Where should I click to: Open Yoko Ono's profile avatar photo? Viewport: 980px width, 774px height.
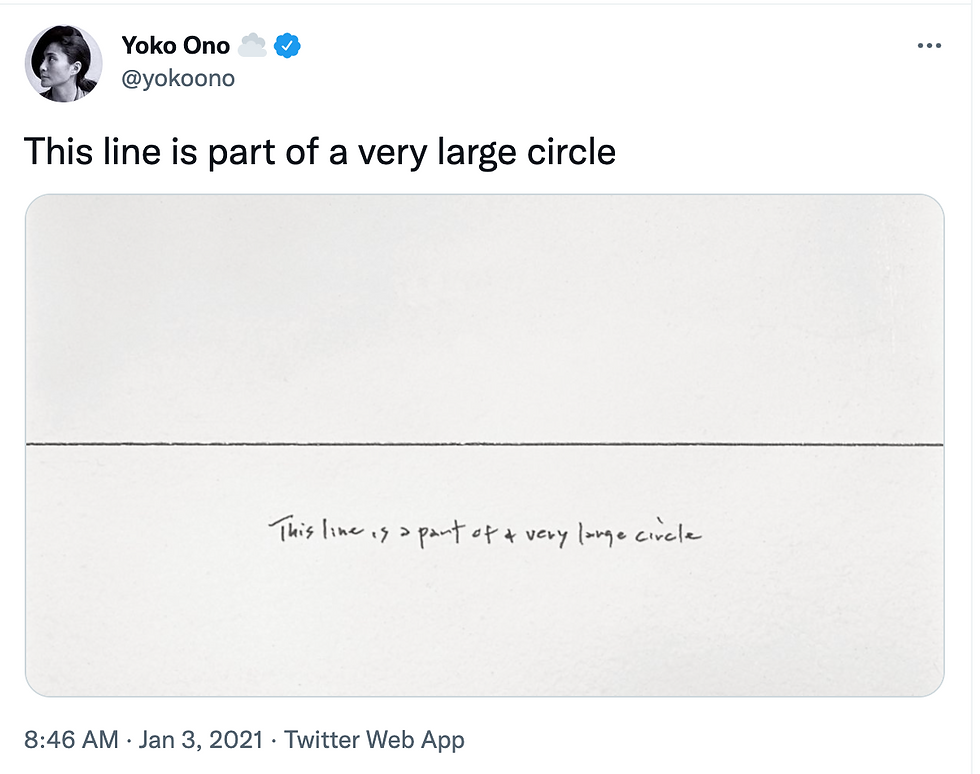64,63
